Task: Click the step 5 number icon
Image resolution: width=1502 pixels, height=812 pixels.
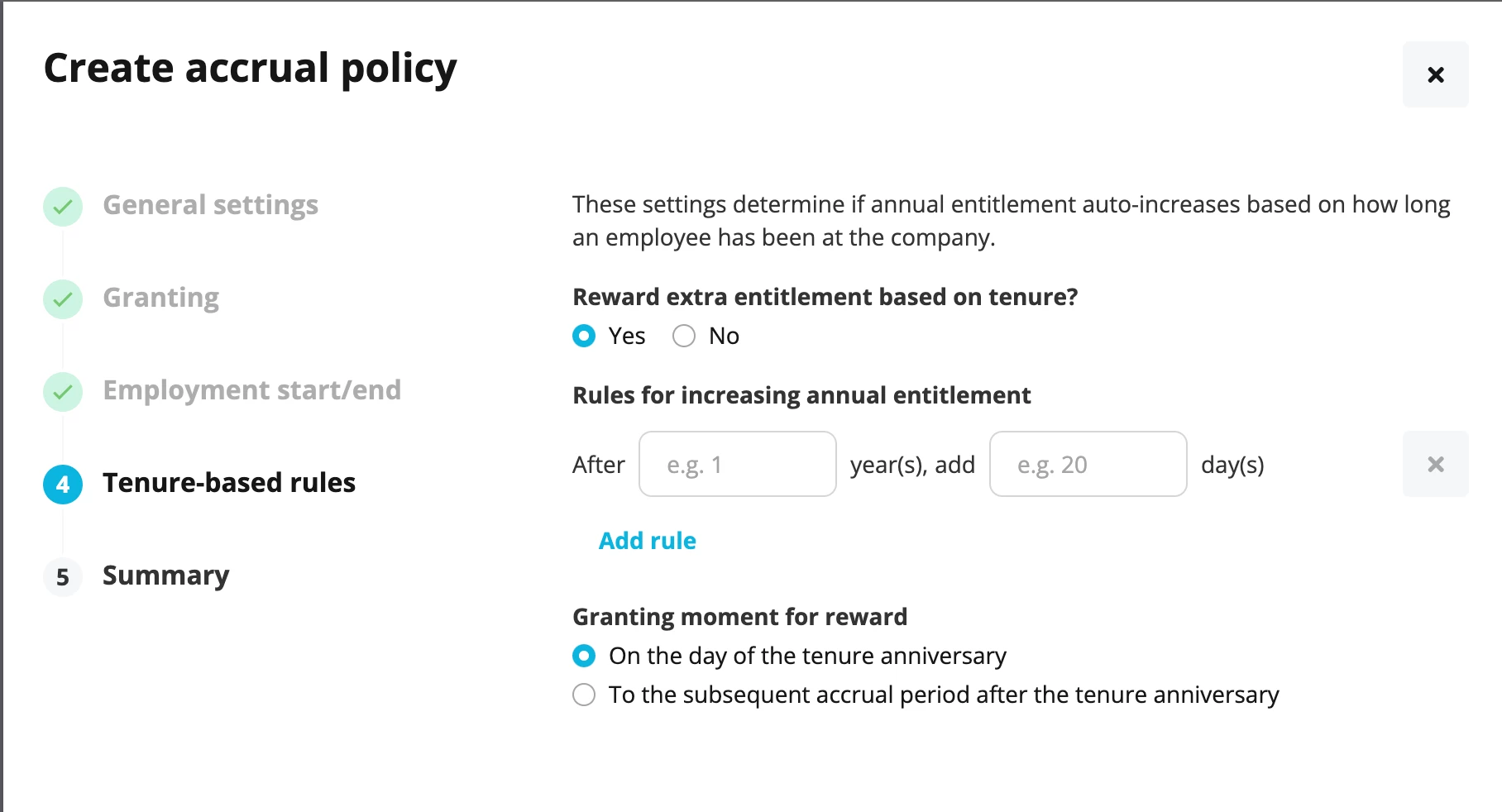Action: point(63,577)
